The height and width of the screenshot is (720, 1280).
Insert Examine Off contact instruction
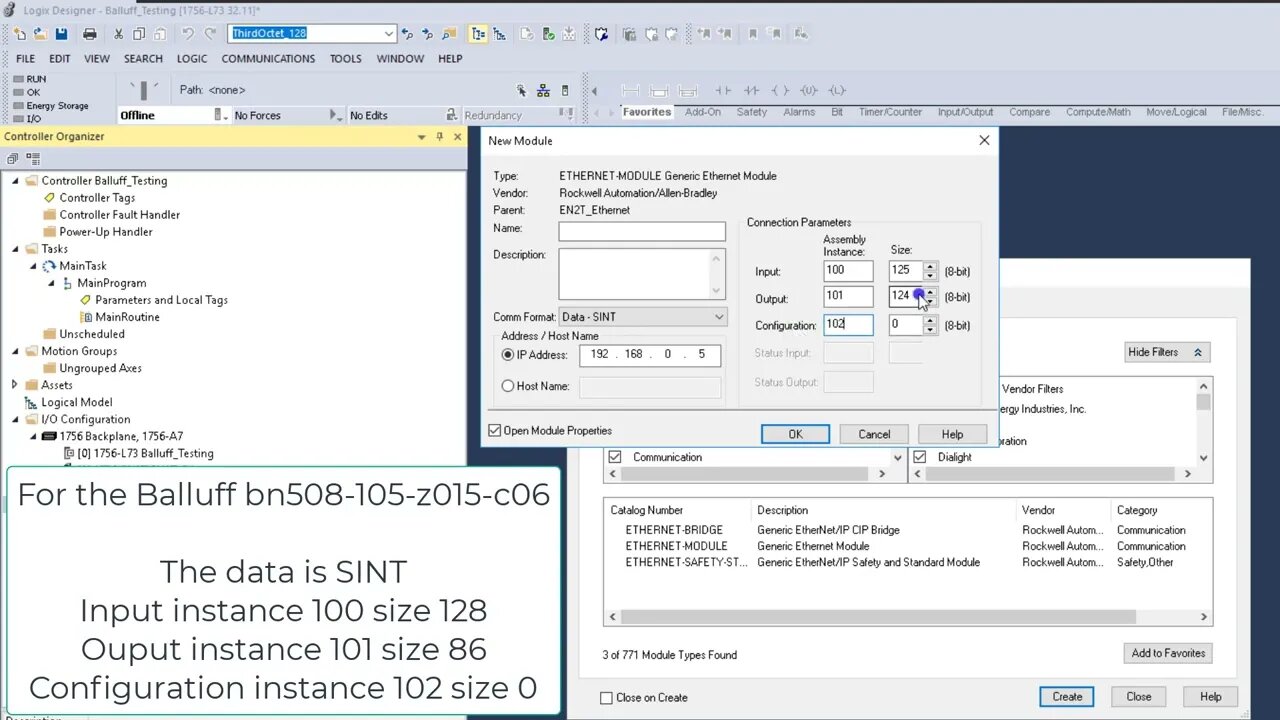[751, 91]
